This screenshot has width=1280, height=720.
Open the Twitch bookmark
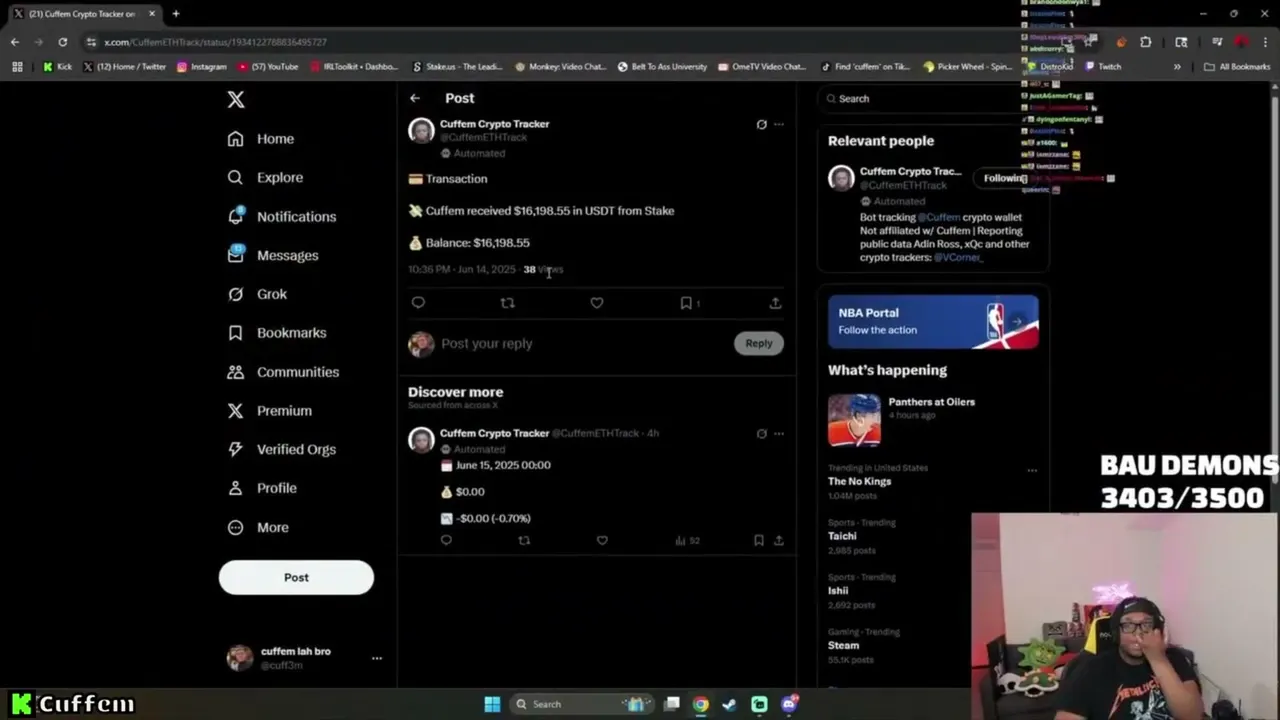pyautogui.click(x=1102, y=67)
